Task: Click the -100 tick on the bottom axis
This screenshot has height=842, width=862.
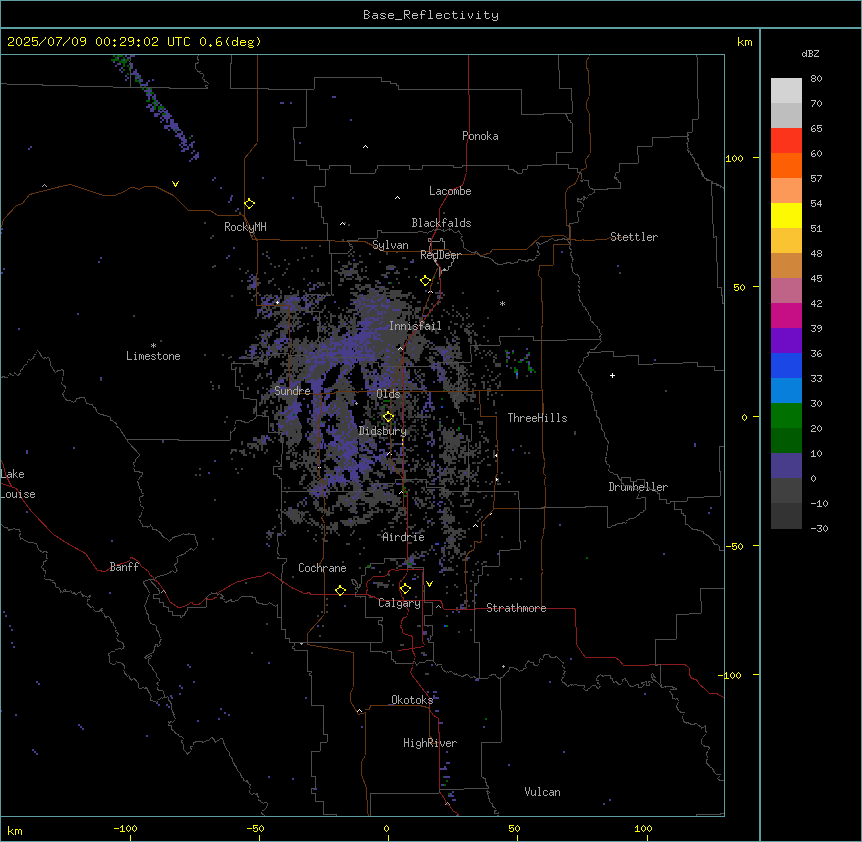Action: [x=126, y=829]
